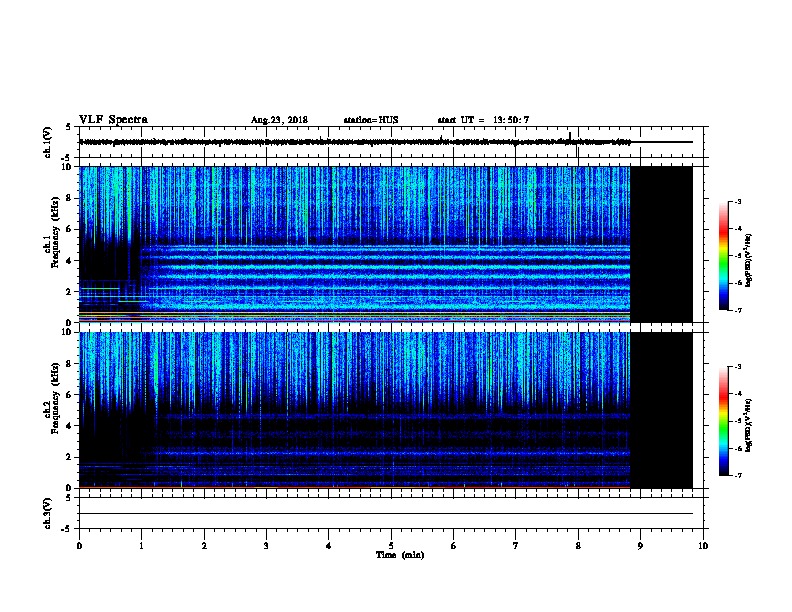The image size is (792, 612).
Task: Click the 'ch.3(V)' axis label
Action: click(48, 513)
